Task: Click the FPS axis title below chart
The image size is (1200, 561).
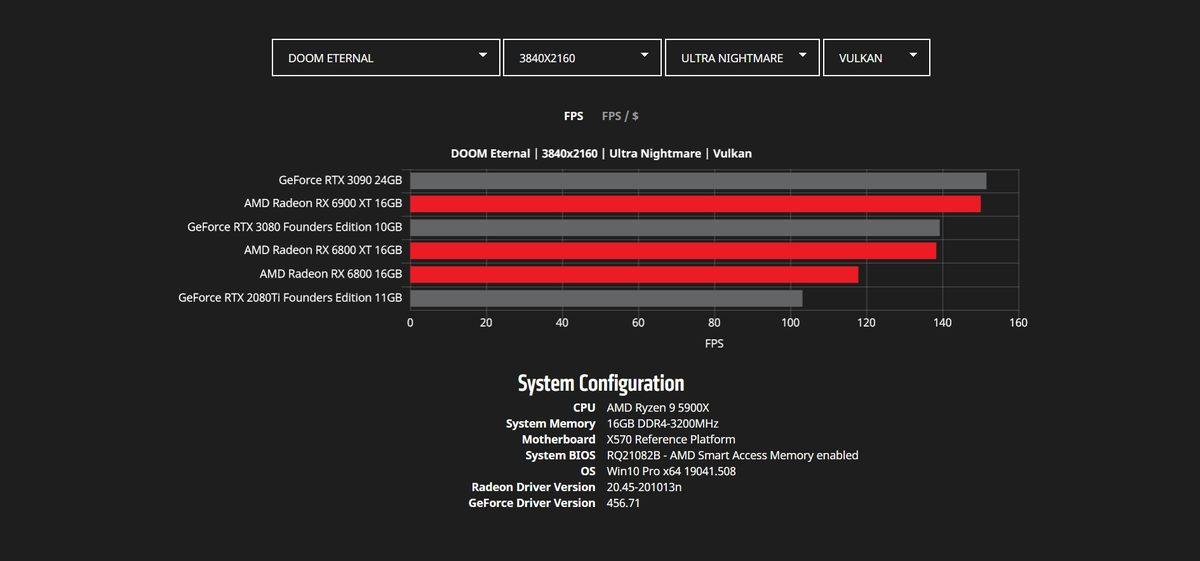Action: click(714, 343)
